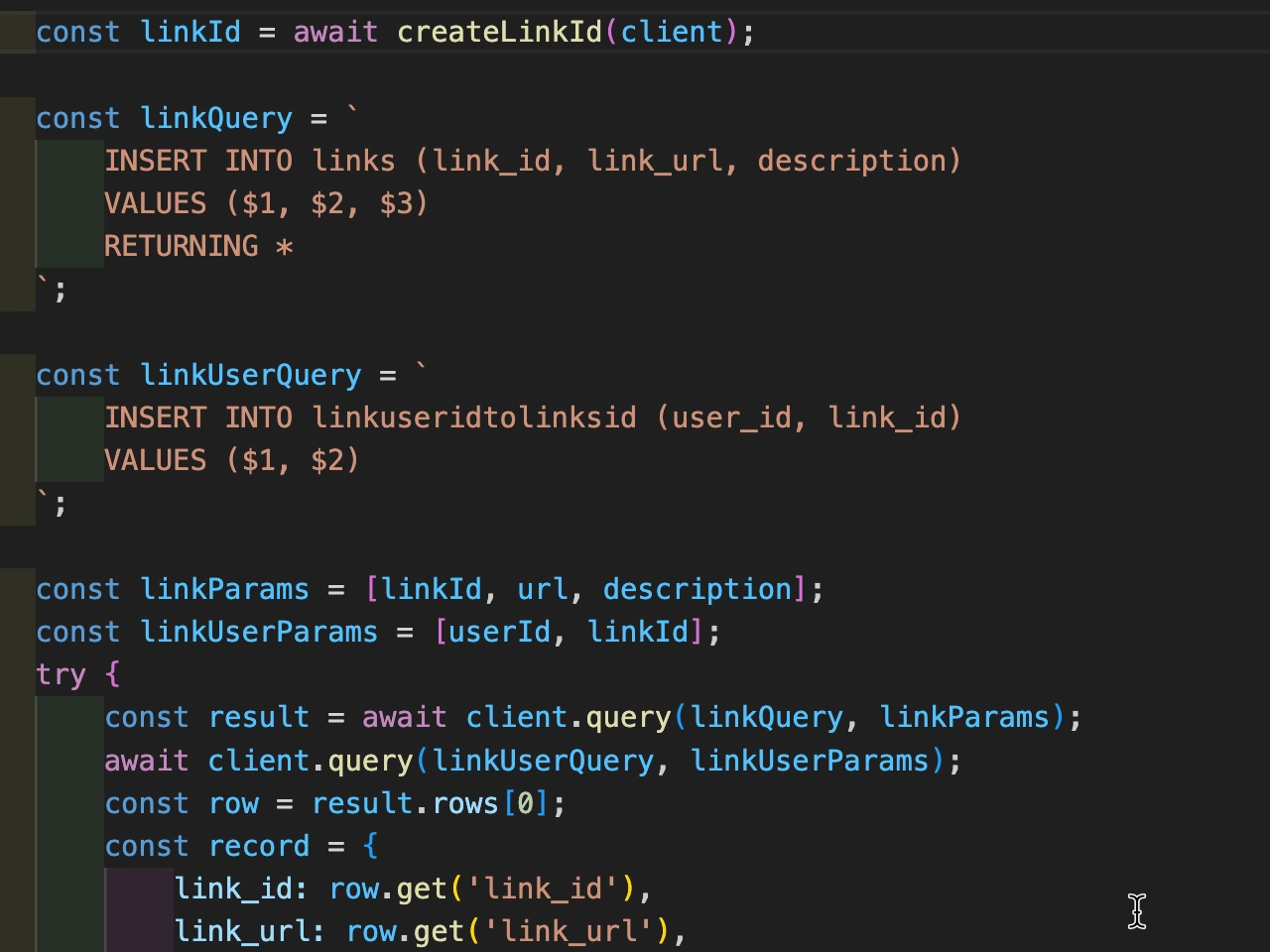This screenshot has width=1270, height=952.
Task: Click 'linkuseridtolinksid' table name
Action: click(x=474, y=417)
